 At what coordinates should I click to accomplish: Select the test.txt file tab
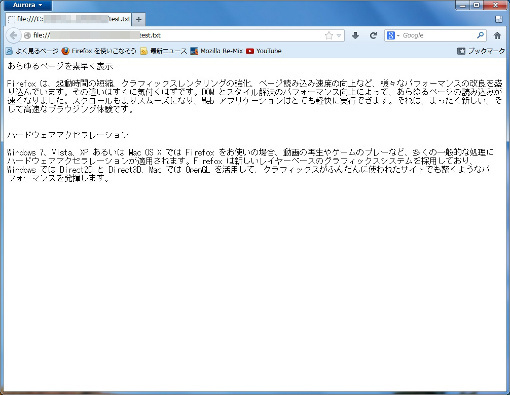[69, 19]
